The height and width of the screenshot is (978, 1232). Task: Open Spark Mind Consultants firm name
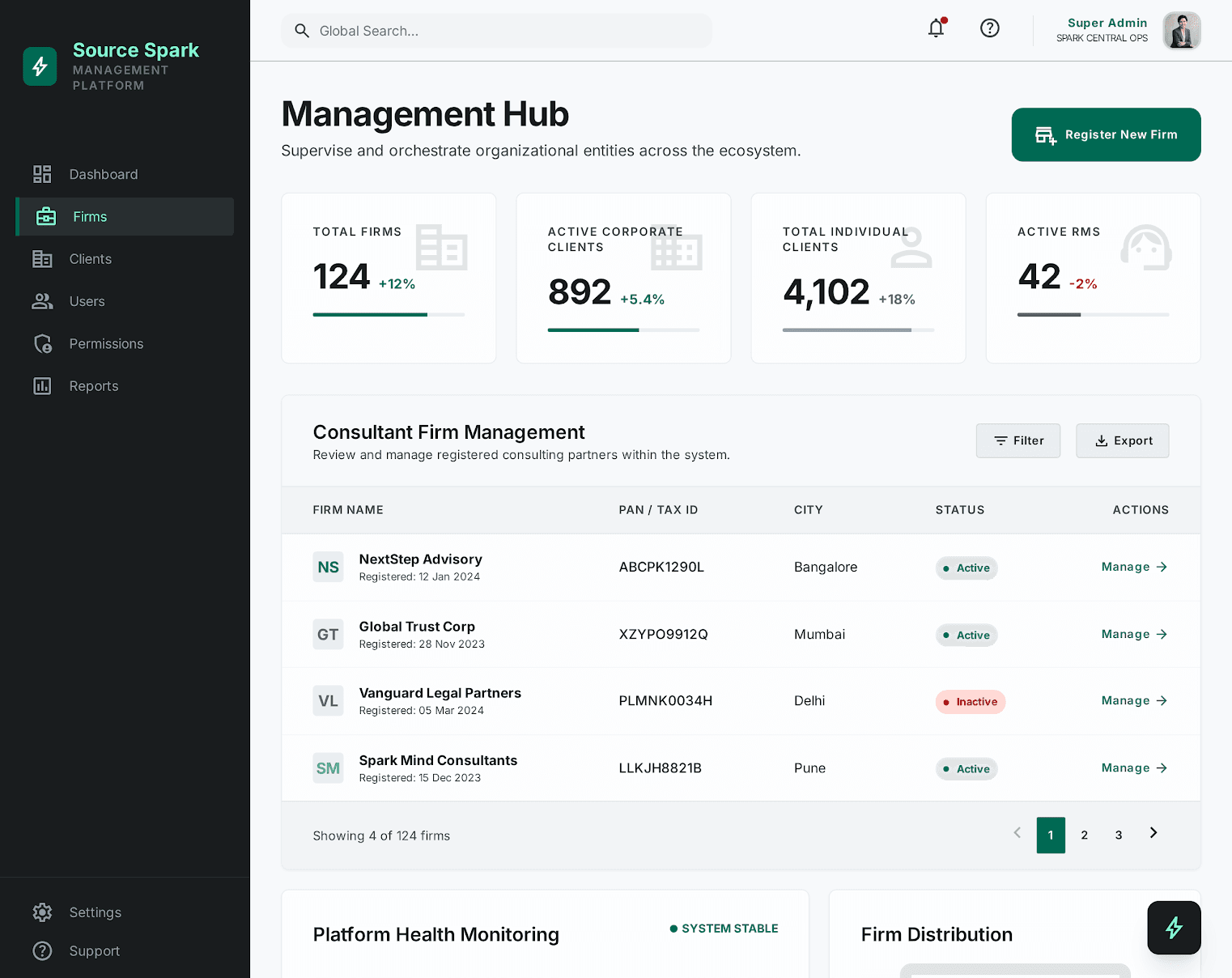click(x=438, y=760)
